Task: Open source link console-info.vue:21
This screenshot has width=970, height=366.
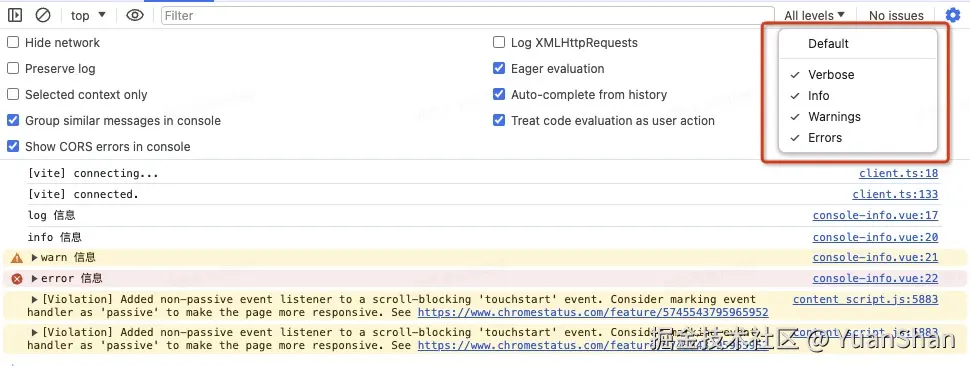Action: coord(875,258)
